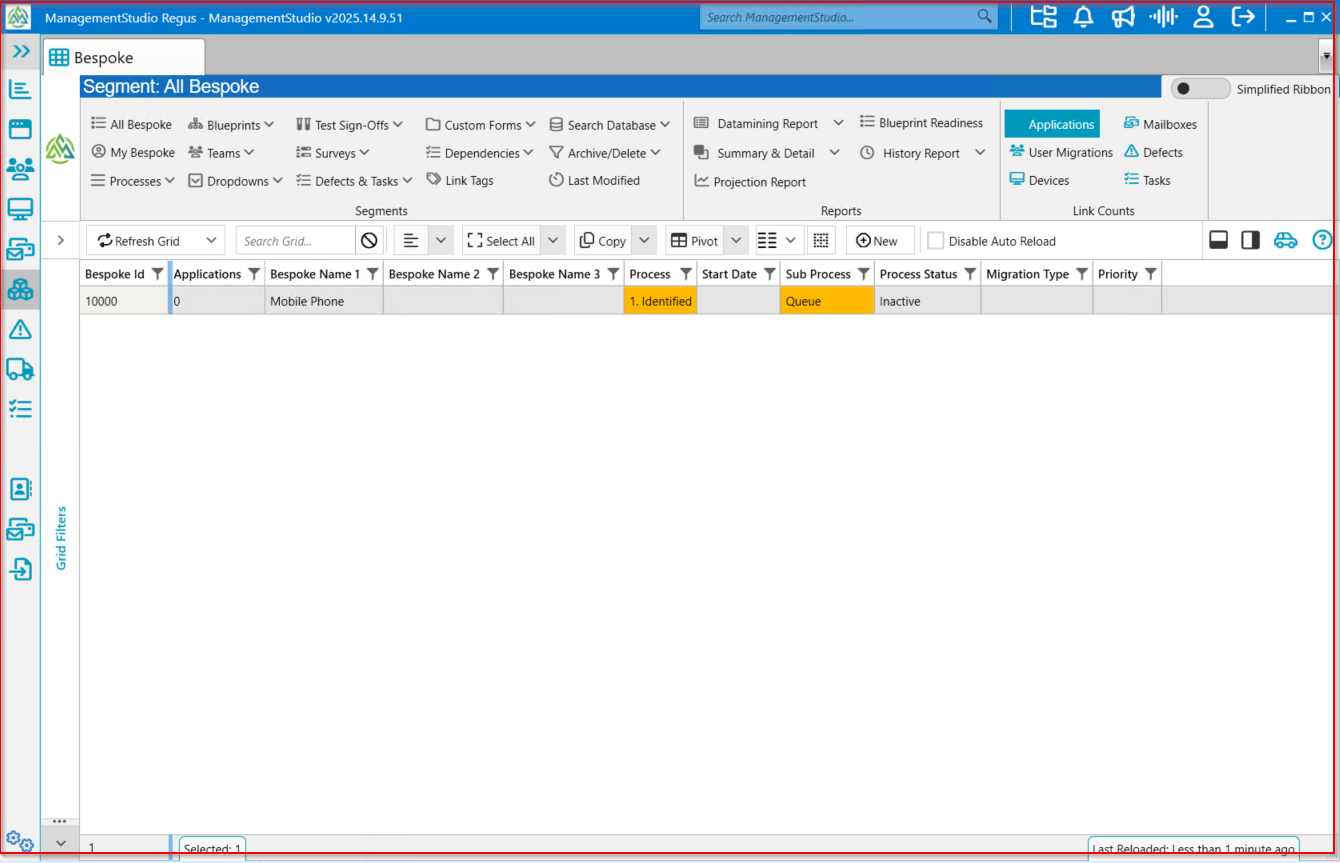Toggle the Simplified Ribbon switch
This screenshot has height=863, width=1340.
point(1200,89)
